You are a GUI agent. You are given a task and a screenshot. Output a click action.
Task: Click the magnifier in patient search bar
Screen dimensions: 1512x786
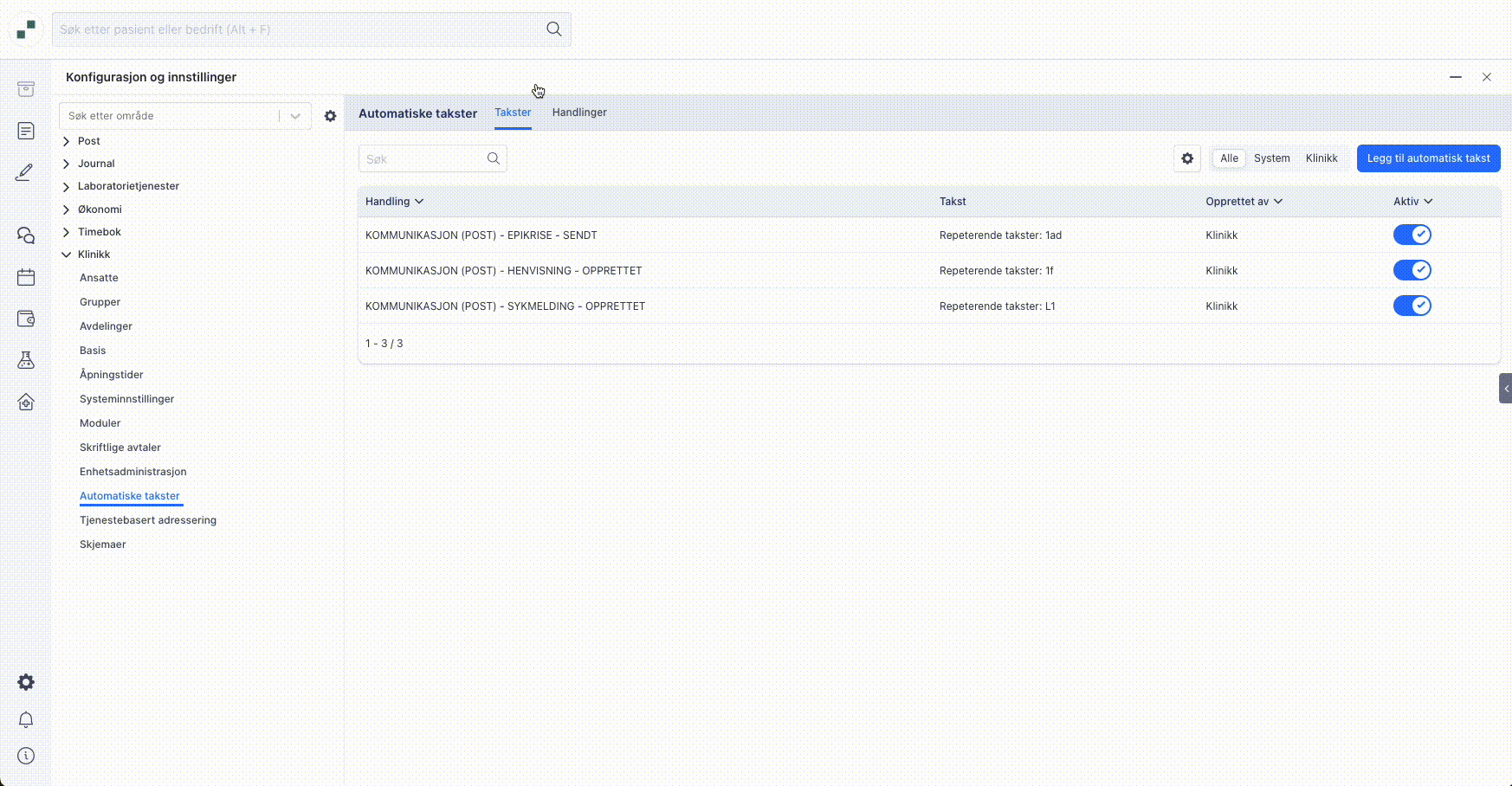[x=554, y=29]
